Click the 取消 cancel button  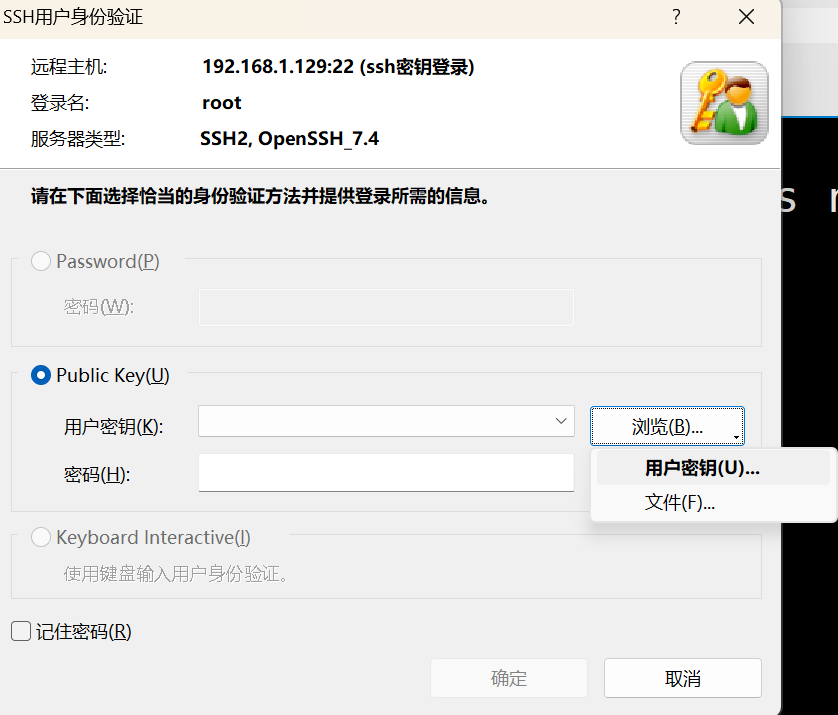click(682, 678)
